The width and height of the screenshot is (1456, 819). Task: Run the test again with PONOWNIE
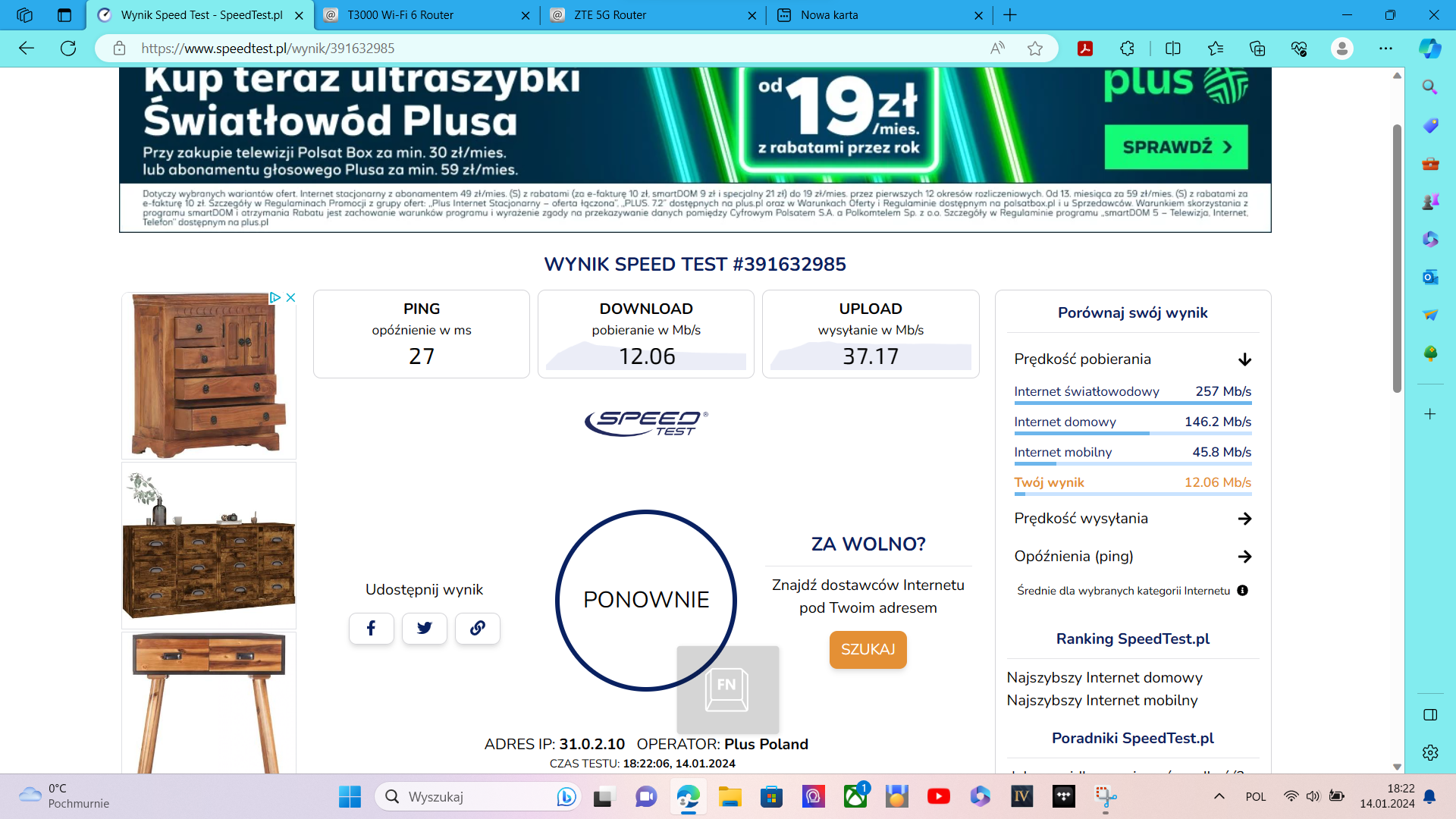tap(646, 600)
